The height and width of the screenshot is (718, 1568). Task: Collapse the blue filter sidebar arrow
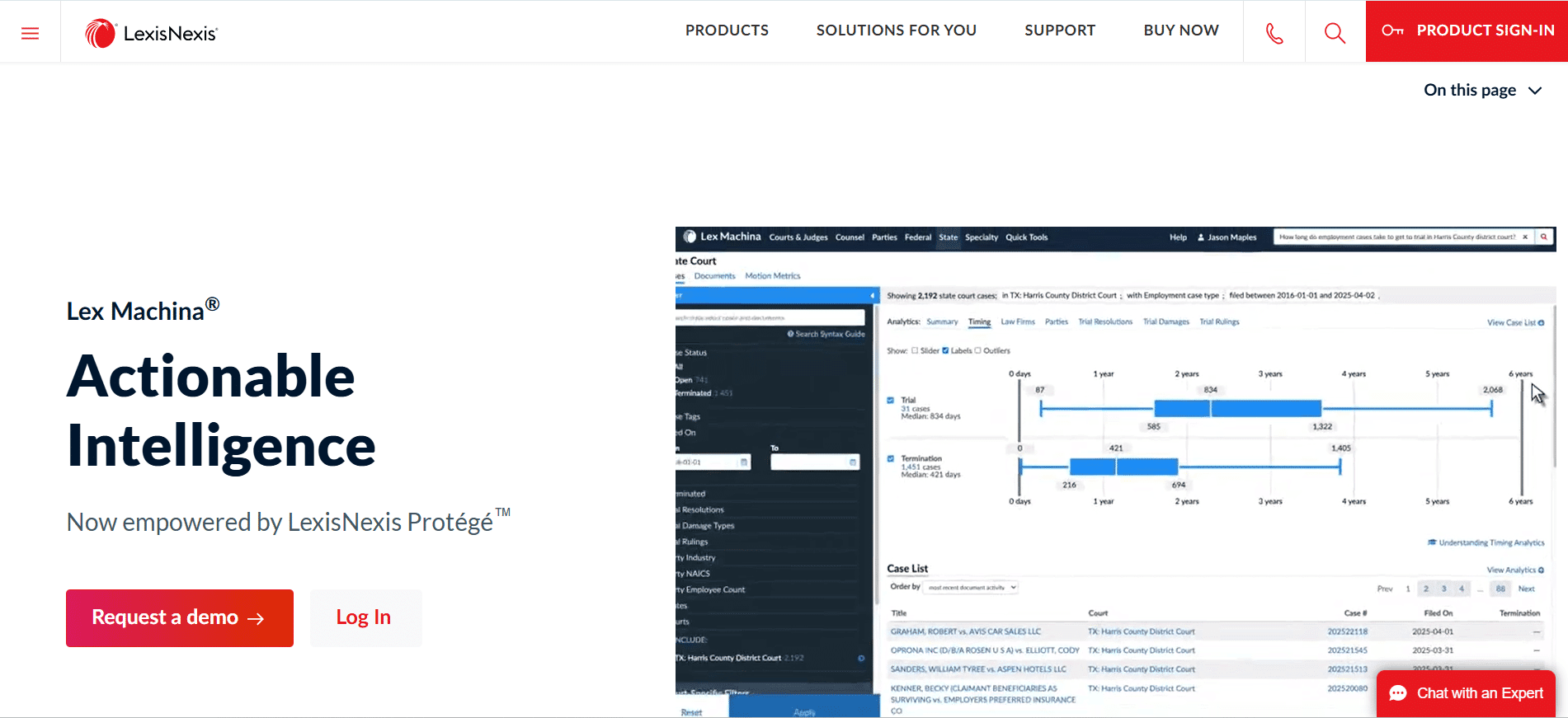click(873, 295)
